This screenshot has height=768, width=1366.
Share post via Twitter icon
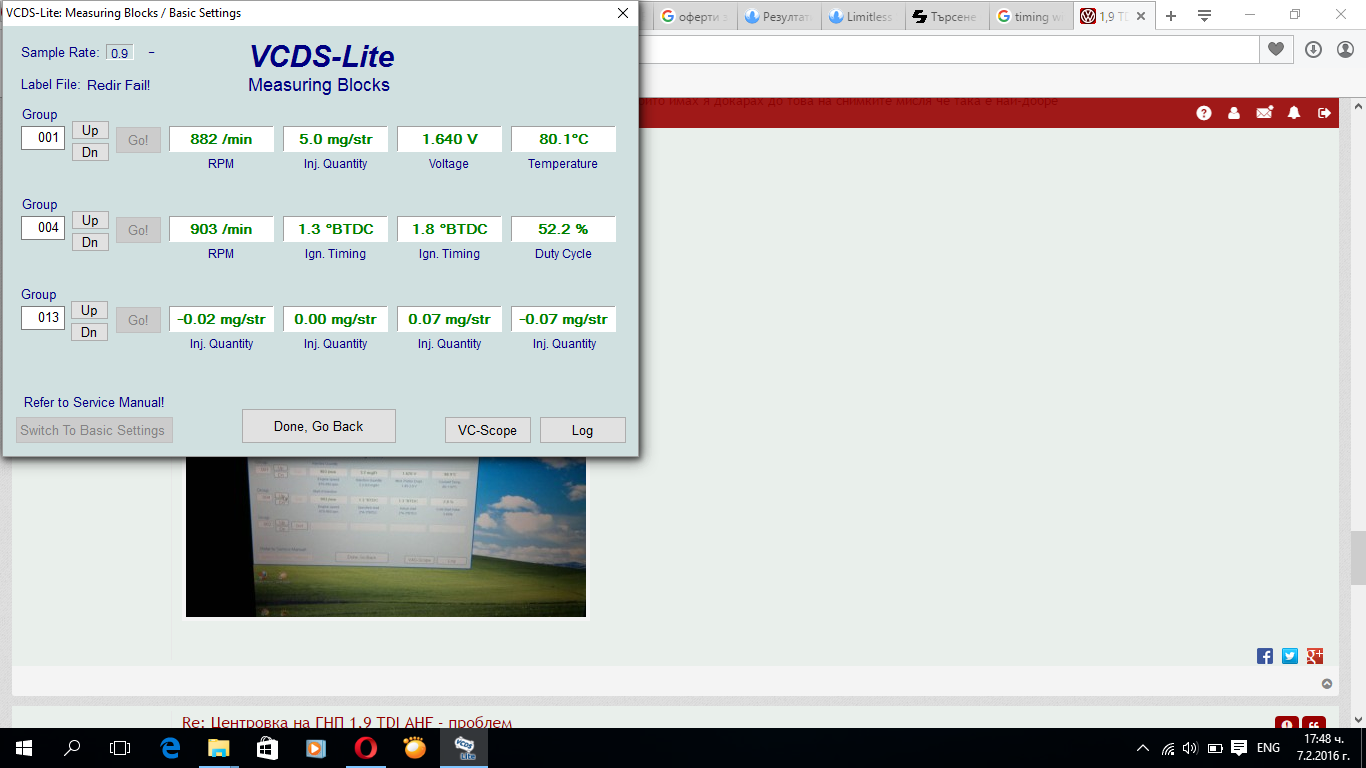(1290, 656)
